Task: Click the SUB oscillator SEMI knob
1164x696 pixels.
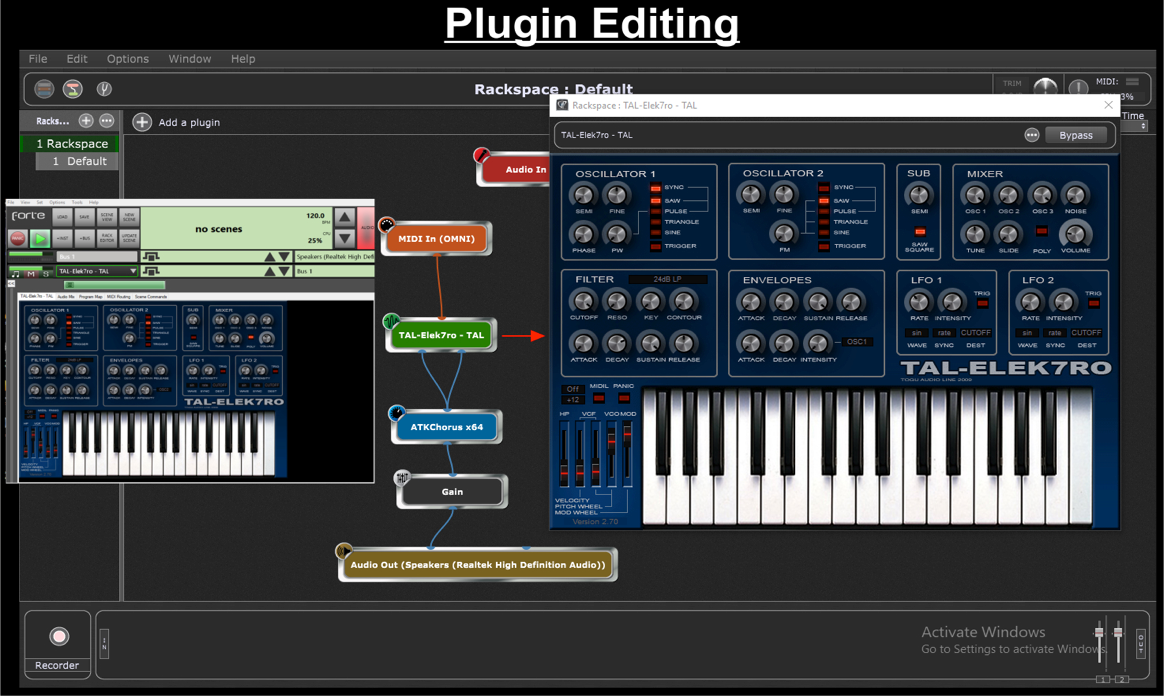Action: 919,195
